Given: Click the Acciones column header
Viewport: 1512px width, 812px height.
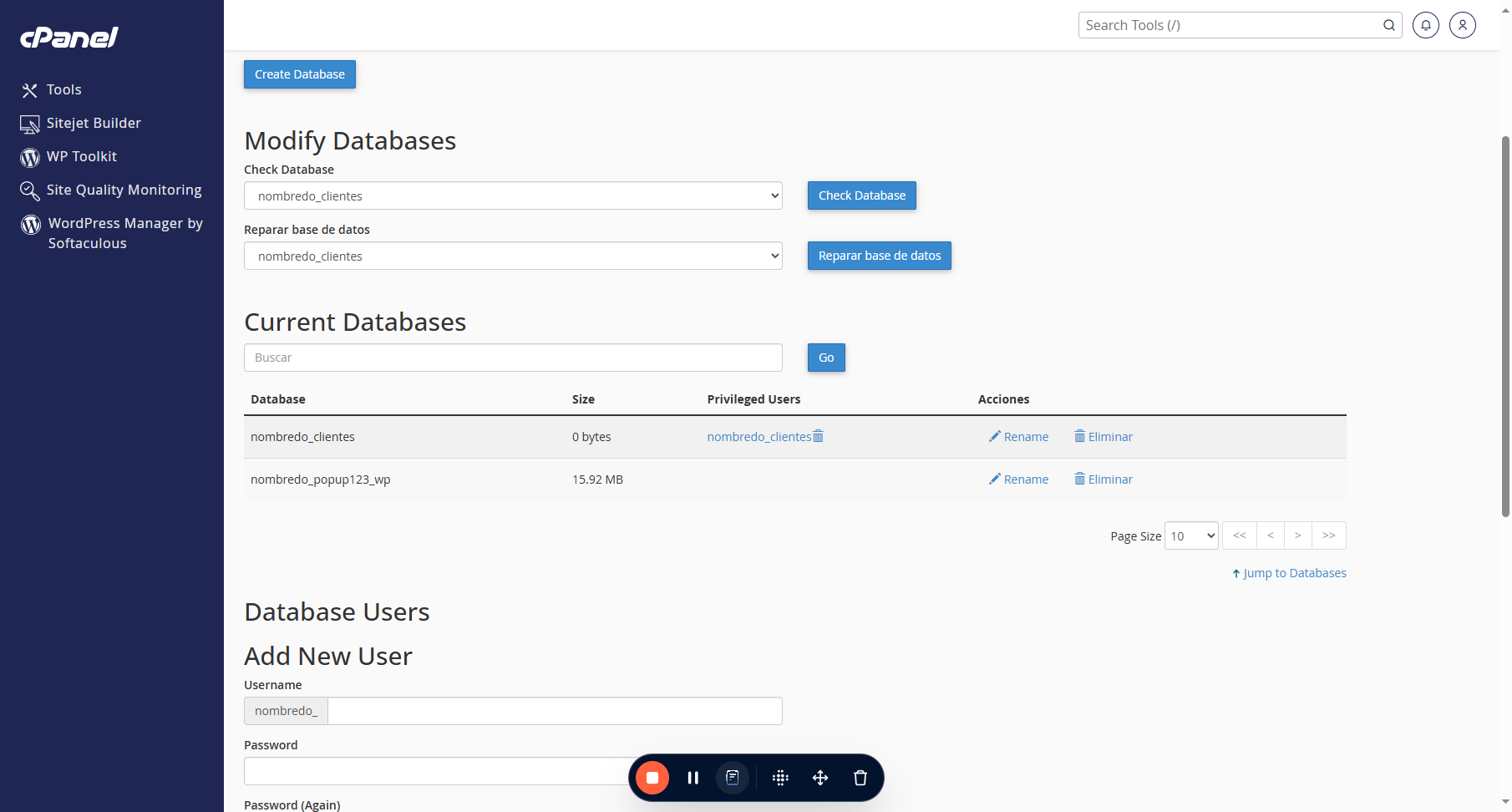Looking at the screenshot, I should (1003, 398).
